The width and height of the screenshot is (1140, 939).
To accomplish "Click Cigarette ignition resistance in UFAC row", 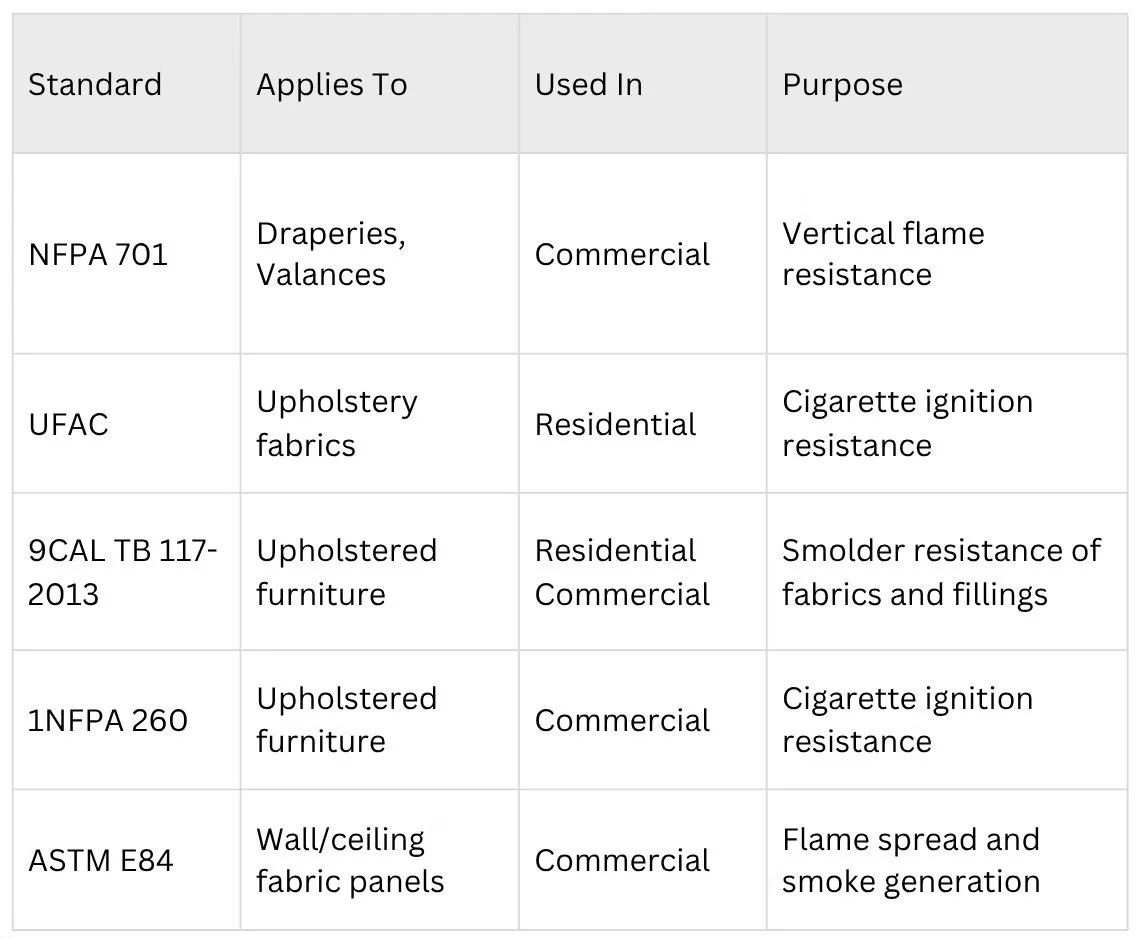I will [x=947, y=424].
